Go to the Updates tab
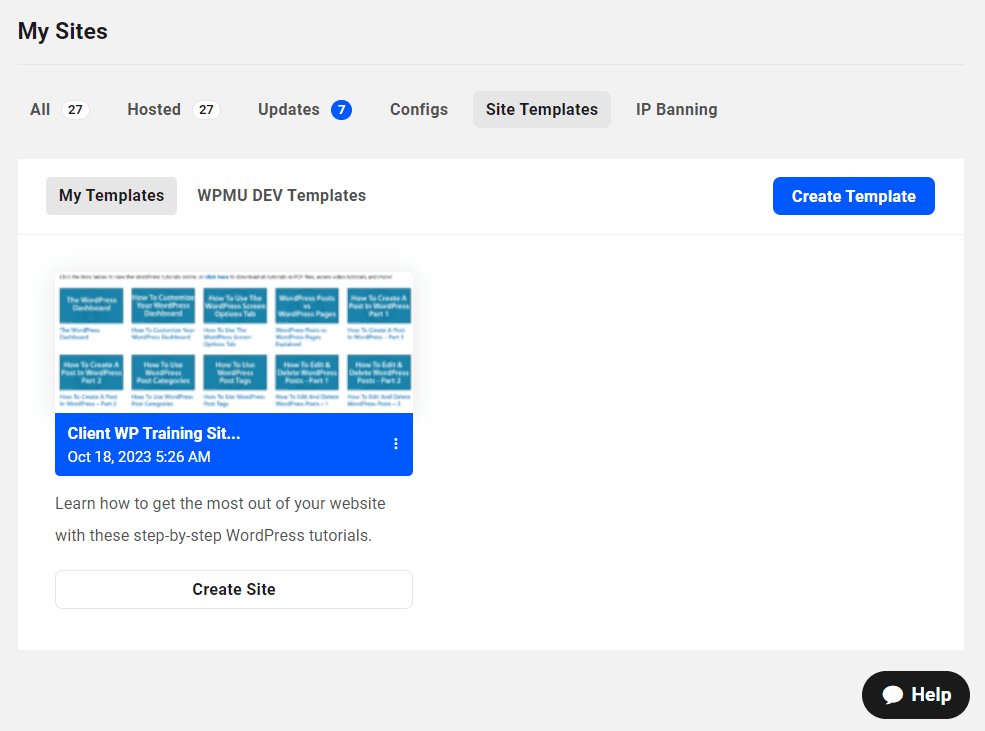The width and height of the screenshot is (985, 731). [x=288, y=110]
